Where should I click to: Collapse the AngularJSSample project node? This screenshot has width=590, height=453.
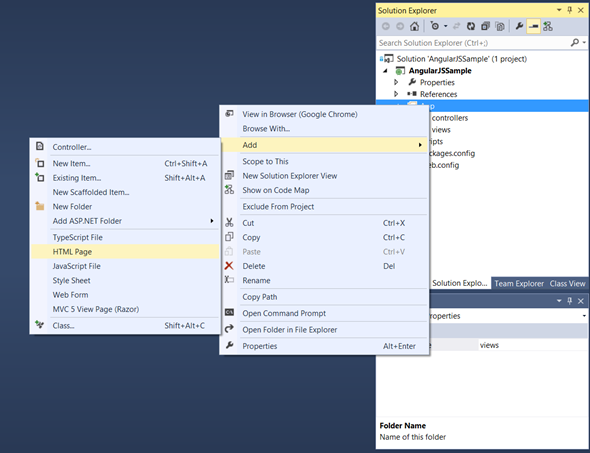[385, 71]
